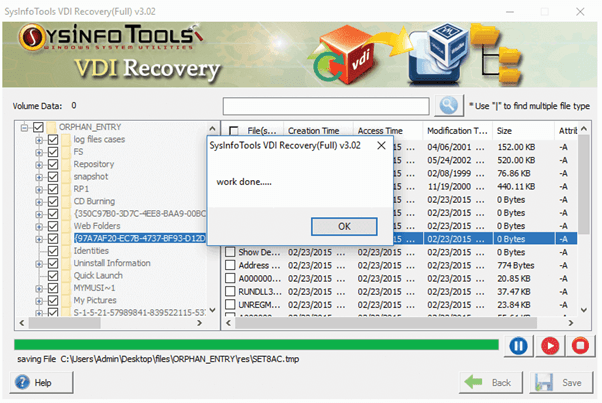Expand the MYMUSI~1 tree node
Image resolution: width=602 pixels, height=403 pixels.
[39, 288]
